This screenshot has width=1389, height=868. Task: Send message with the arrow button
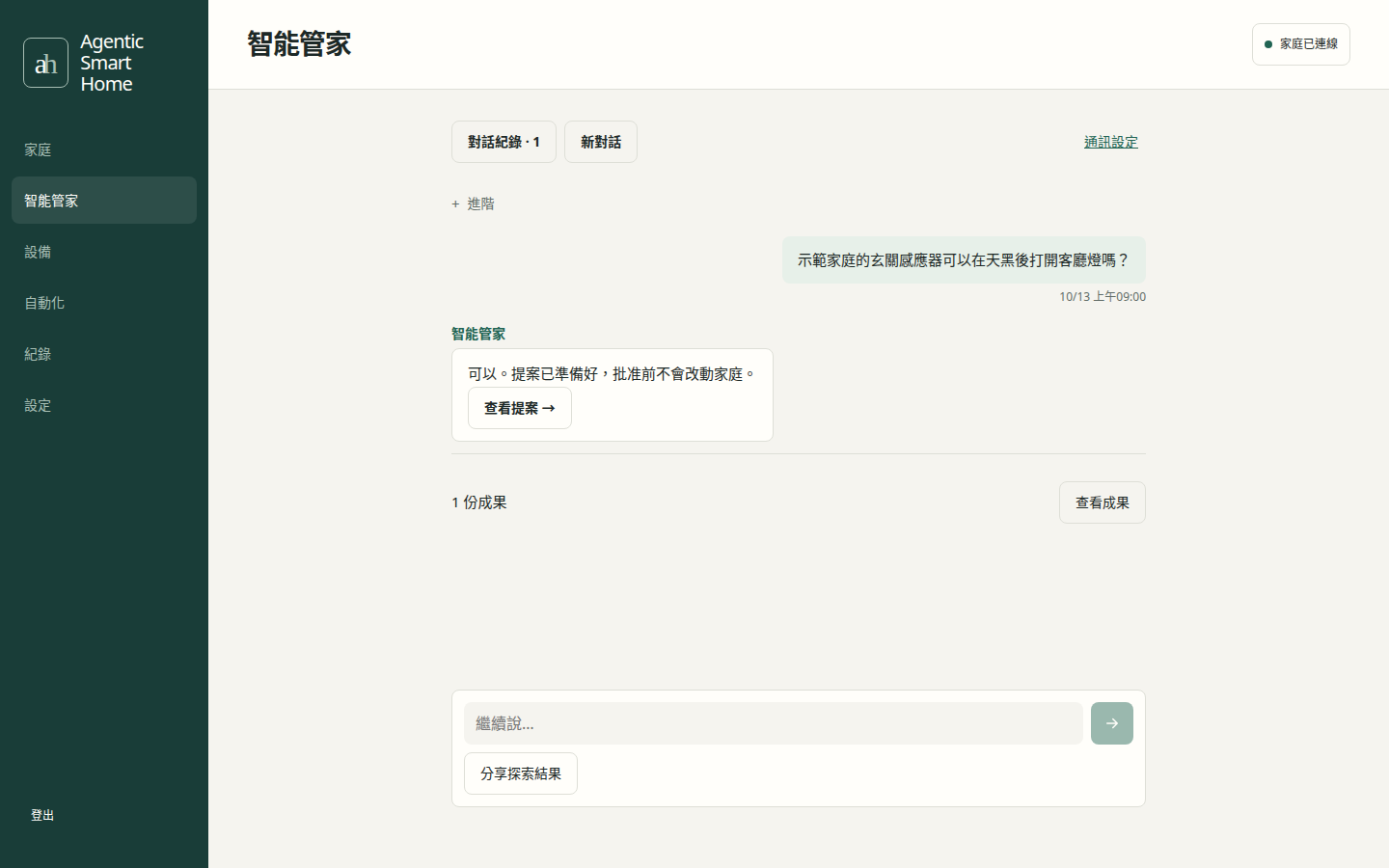click(1111, 723)
